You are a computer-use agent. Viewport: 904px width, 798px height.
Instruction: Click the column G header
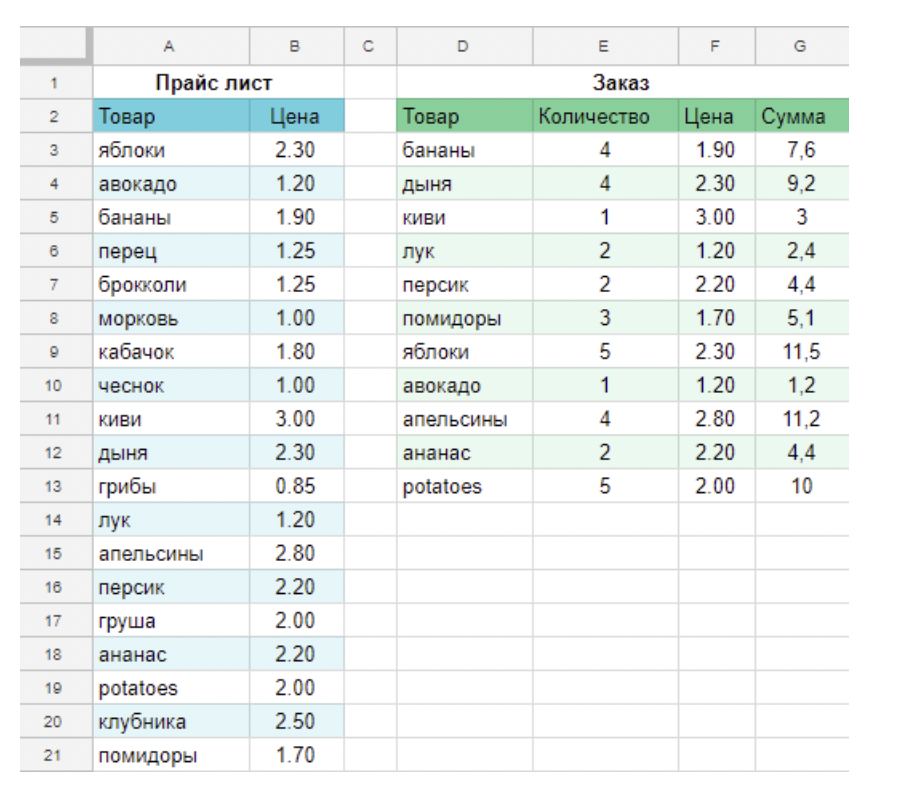click(x=800, y=46)
